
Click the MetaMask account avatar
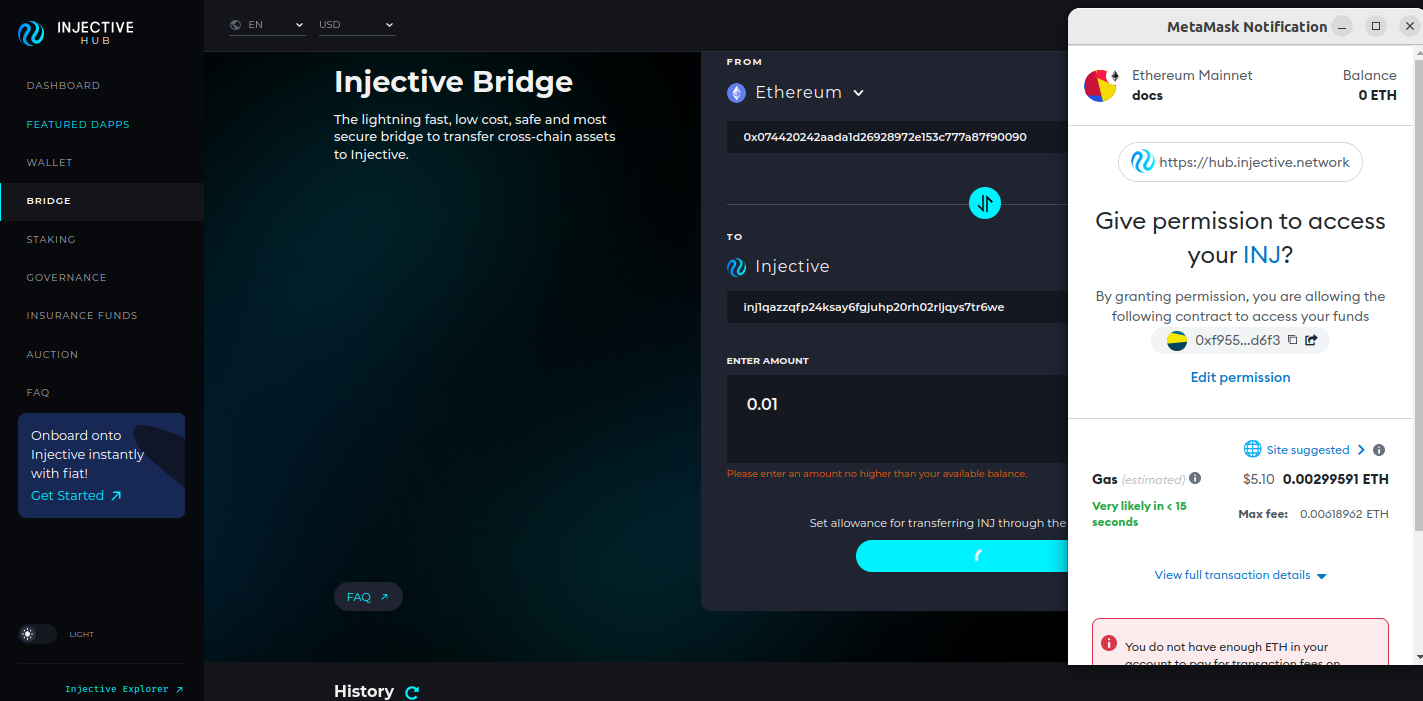tap(1100, 86)
